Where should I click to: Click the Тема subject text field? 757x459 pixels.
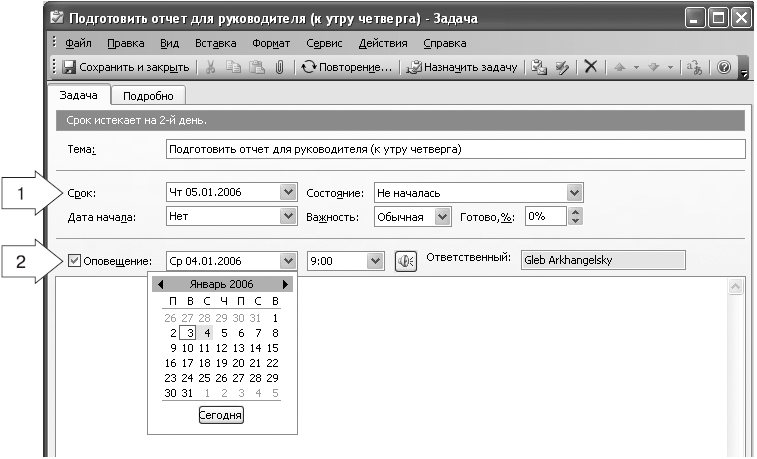[x=455, y=149]
